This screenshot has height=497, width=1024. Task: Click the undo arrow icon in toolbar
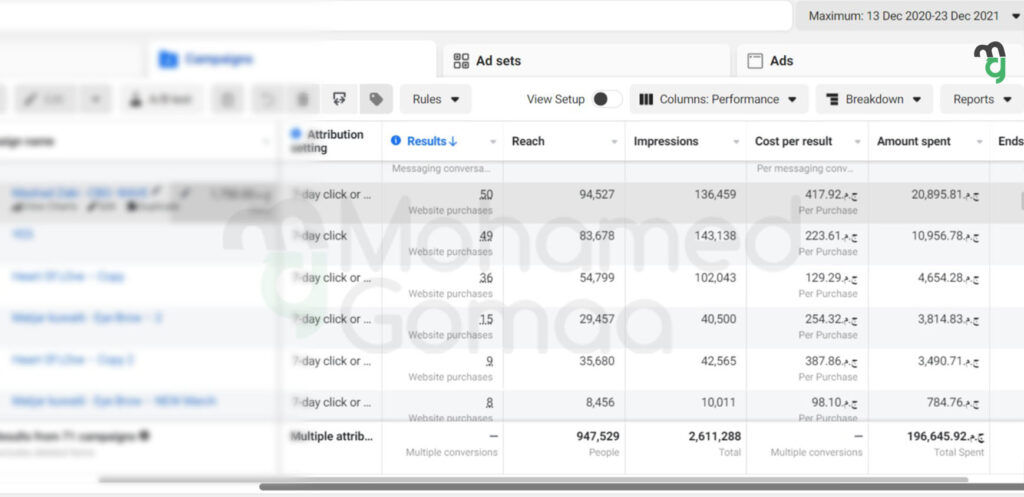click(266, 99)
